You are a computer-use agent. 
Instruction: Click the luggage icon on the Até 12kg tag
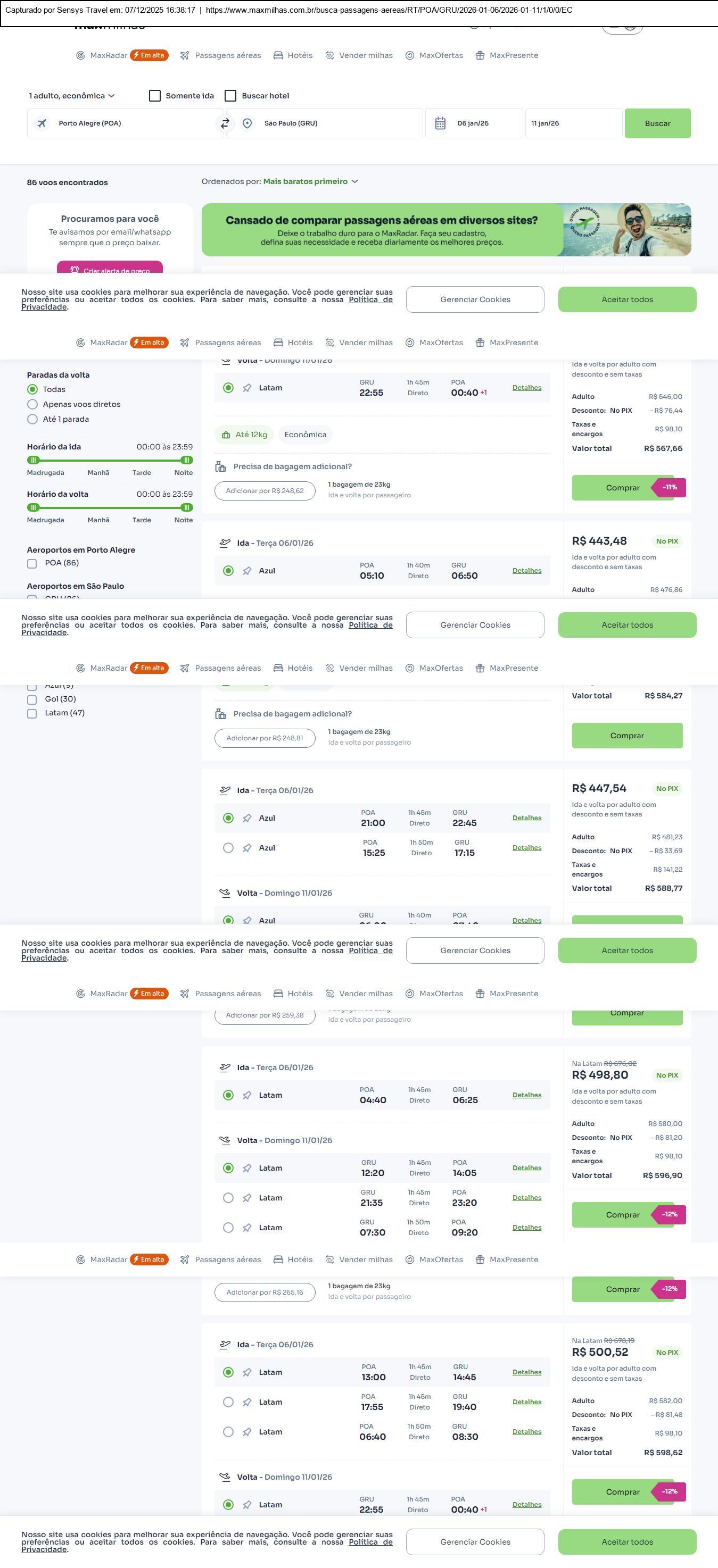pyautogui.click(x=226, y=435)
